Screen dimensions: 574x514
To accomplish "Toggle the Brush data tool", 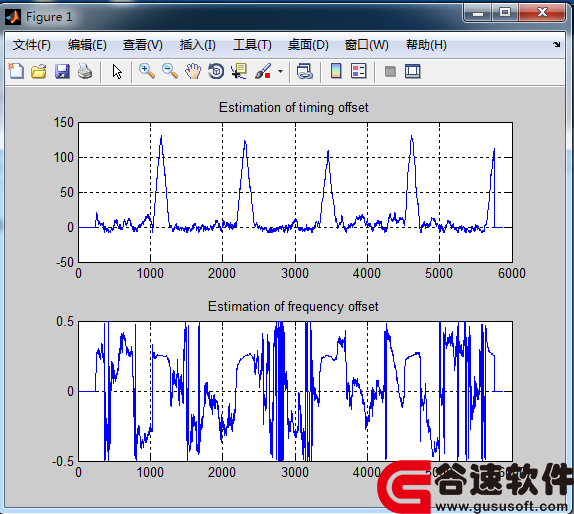I will [x=263, y=71].
